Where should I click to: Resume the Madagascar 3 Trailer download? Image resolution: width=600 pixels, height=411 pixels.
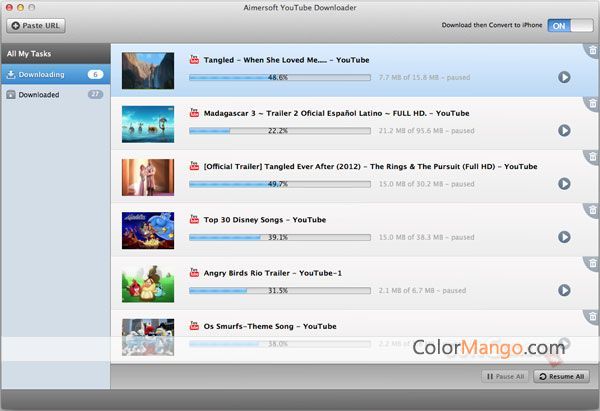pos(564,130)
